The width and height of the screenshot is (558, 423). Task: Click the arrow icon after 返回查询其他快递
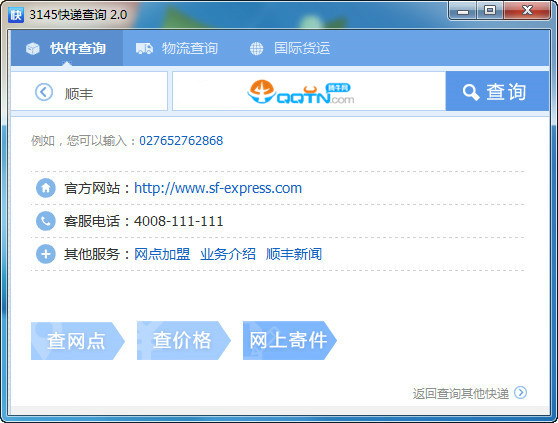click(520, 392)
